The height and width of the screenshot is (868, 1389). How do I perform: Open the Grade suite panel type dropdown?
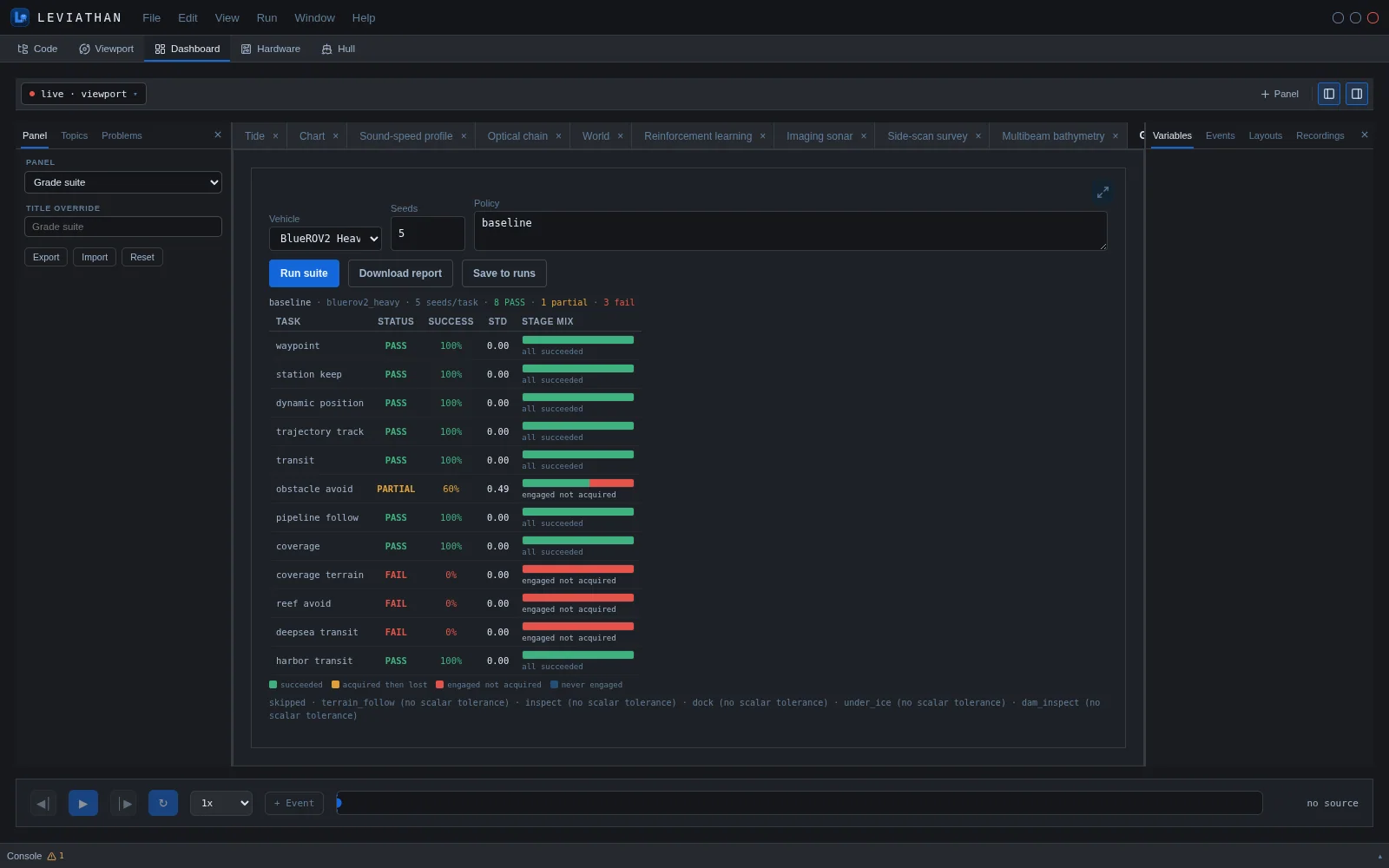click(x=123, y=182)
